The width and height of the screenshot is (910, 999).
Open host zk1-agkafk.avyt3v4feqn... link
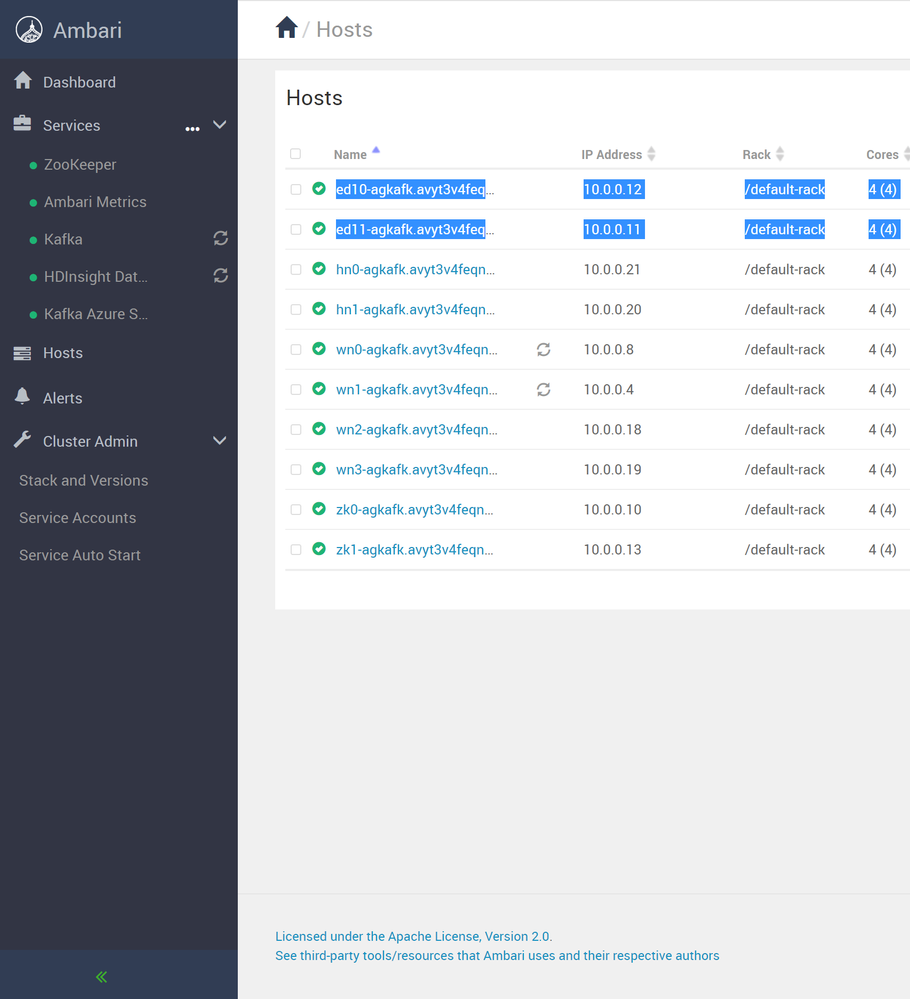click(x=415, y=550)
